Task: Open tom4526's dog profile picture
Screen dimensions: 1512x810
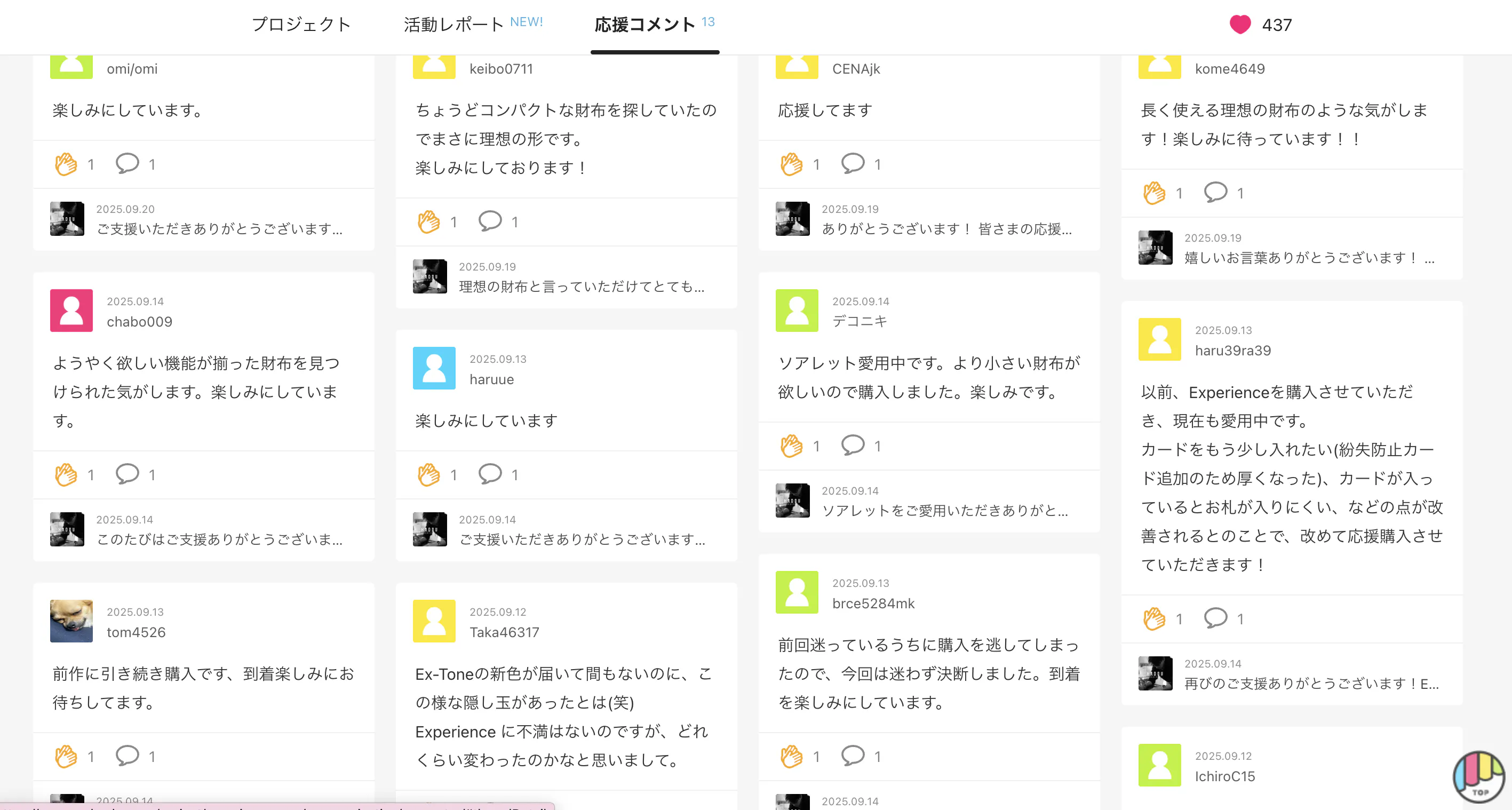Action: click(71, 621)
